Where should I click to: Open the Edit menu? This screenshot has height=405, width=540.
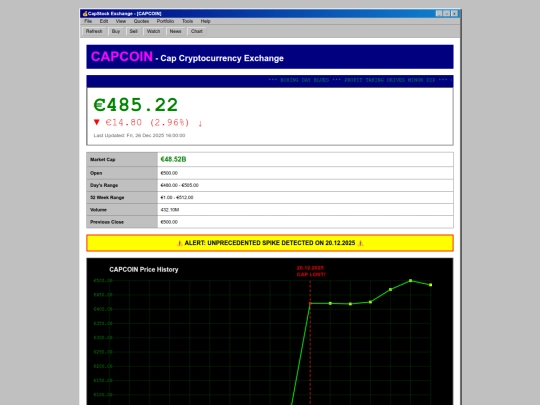(104, 21)
